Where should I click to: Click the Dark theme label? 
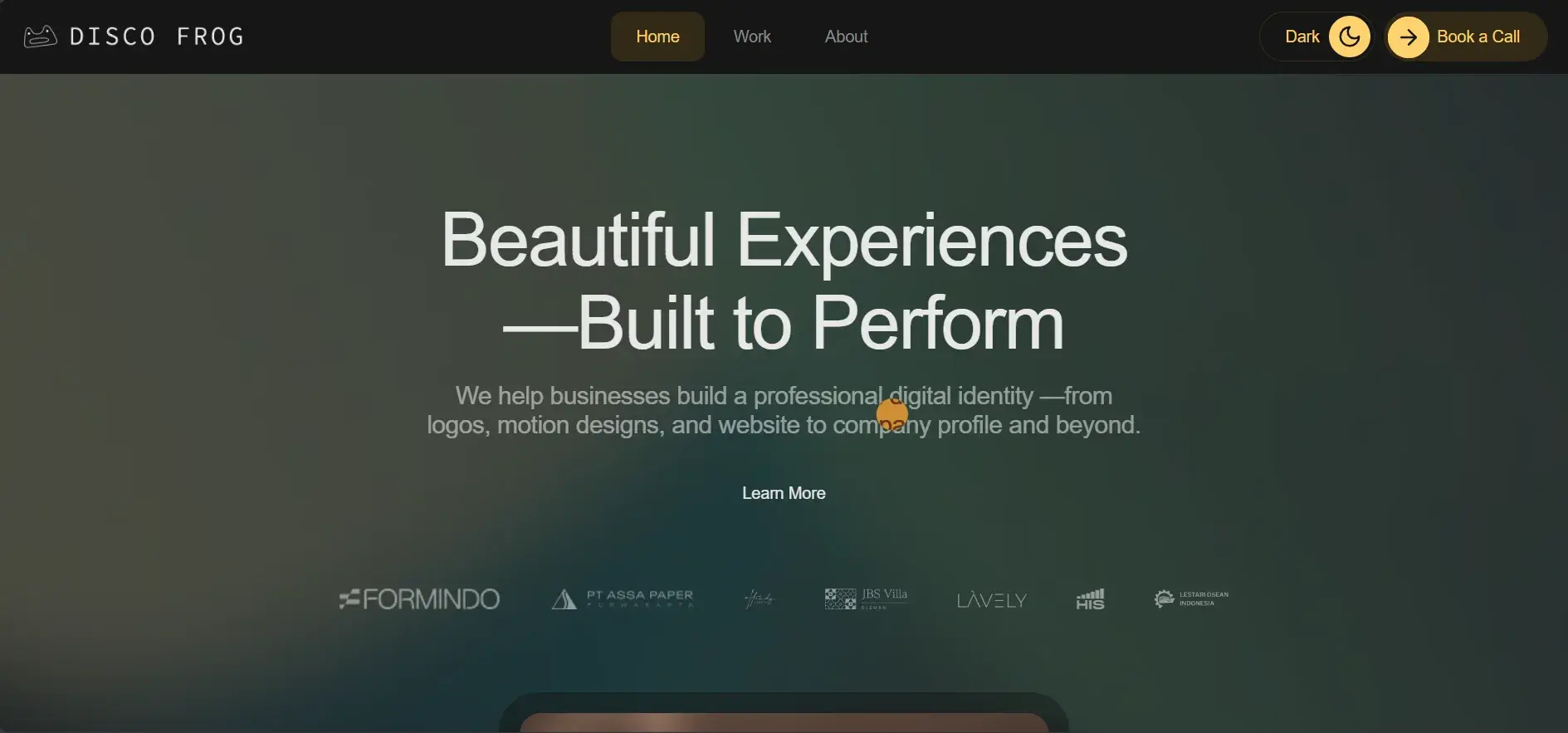pos(1302,37)
